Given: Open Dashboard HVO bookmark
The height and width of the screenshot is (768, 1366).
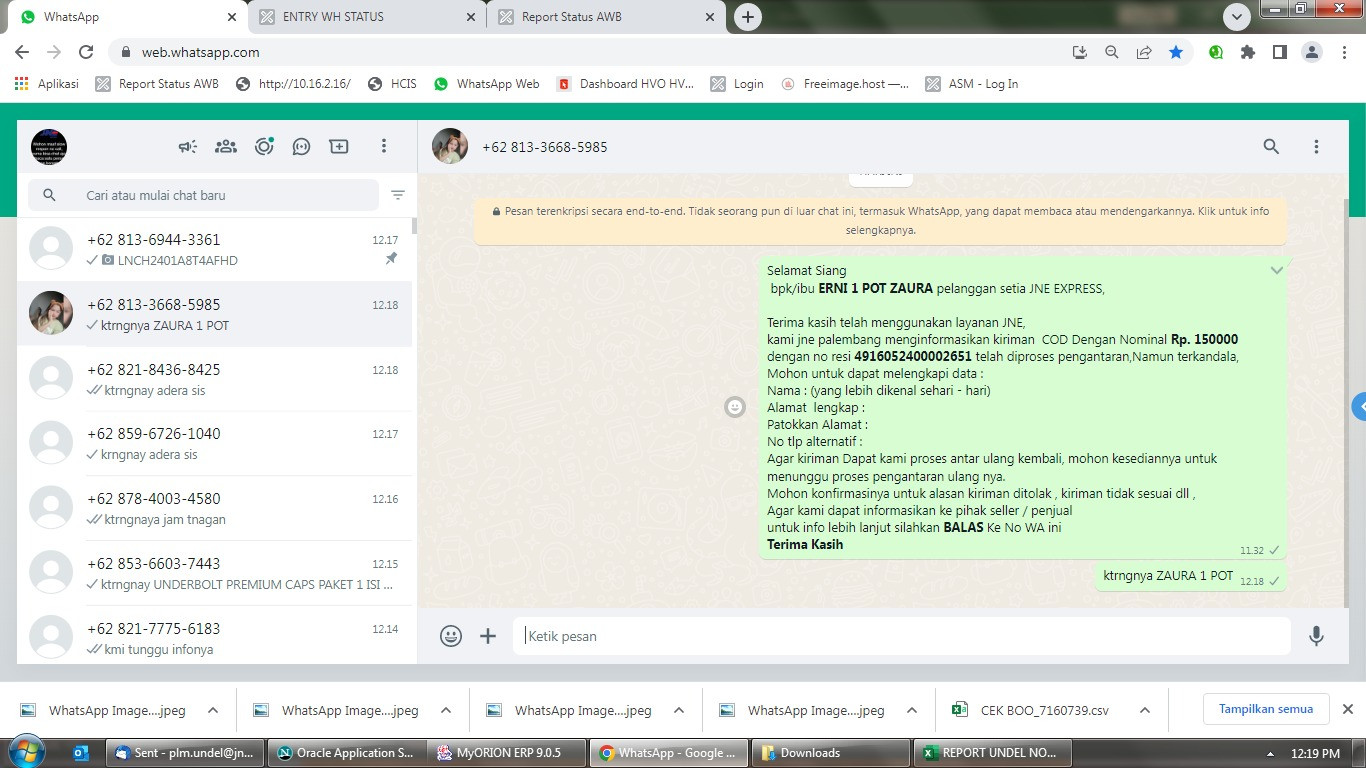Looking at the screenshot, I should point(626,84).
